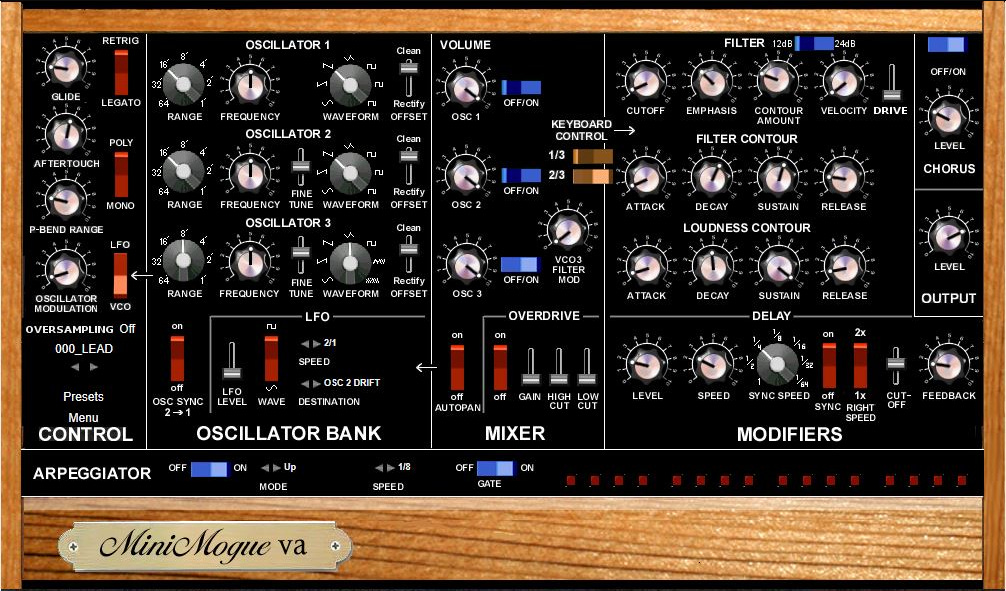Click the Delay Feedback knob

pos(948,366)
